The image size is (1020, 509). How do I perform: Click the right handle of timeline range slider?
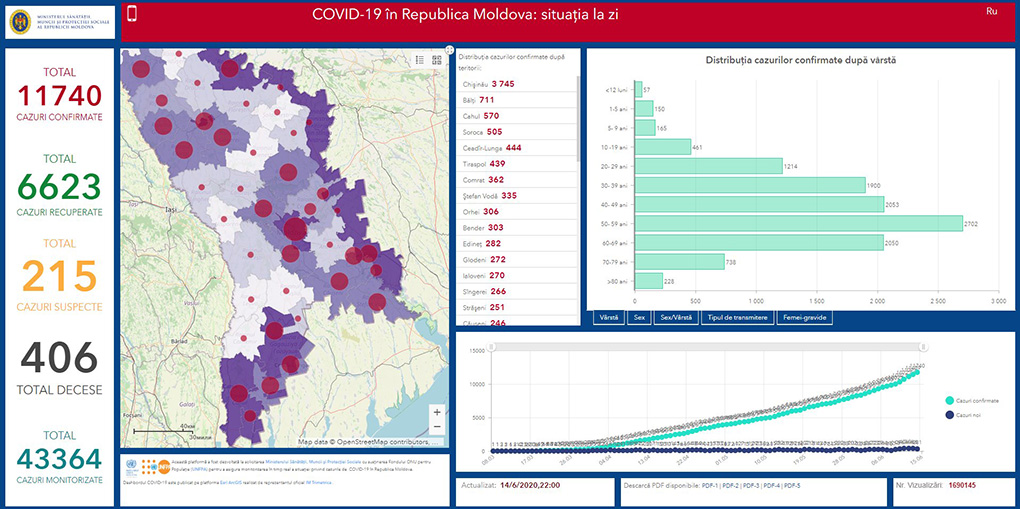(923, 347)
